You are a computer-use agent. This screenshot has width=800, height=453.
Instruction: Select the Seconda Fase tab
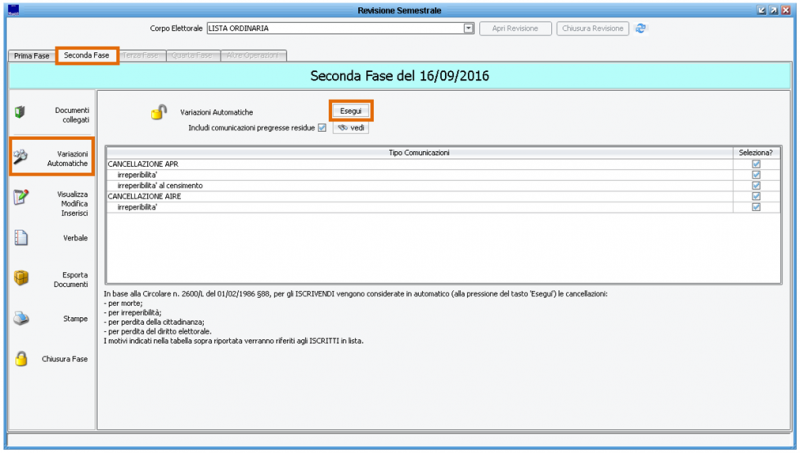87,55
